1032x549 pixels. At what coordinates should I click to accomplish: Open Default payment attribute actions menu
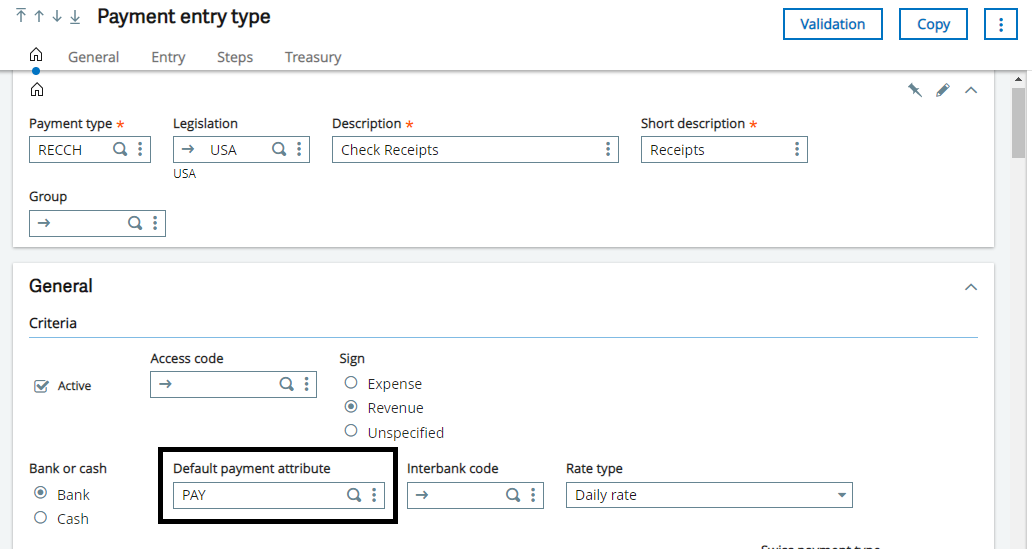374,495
